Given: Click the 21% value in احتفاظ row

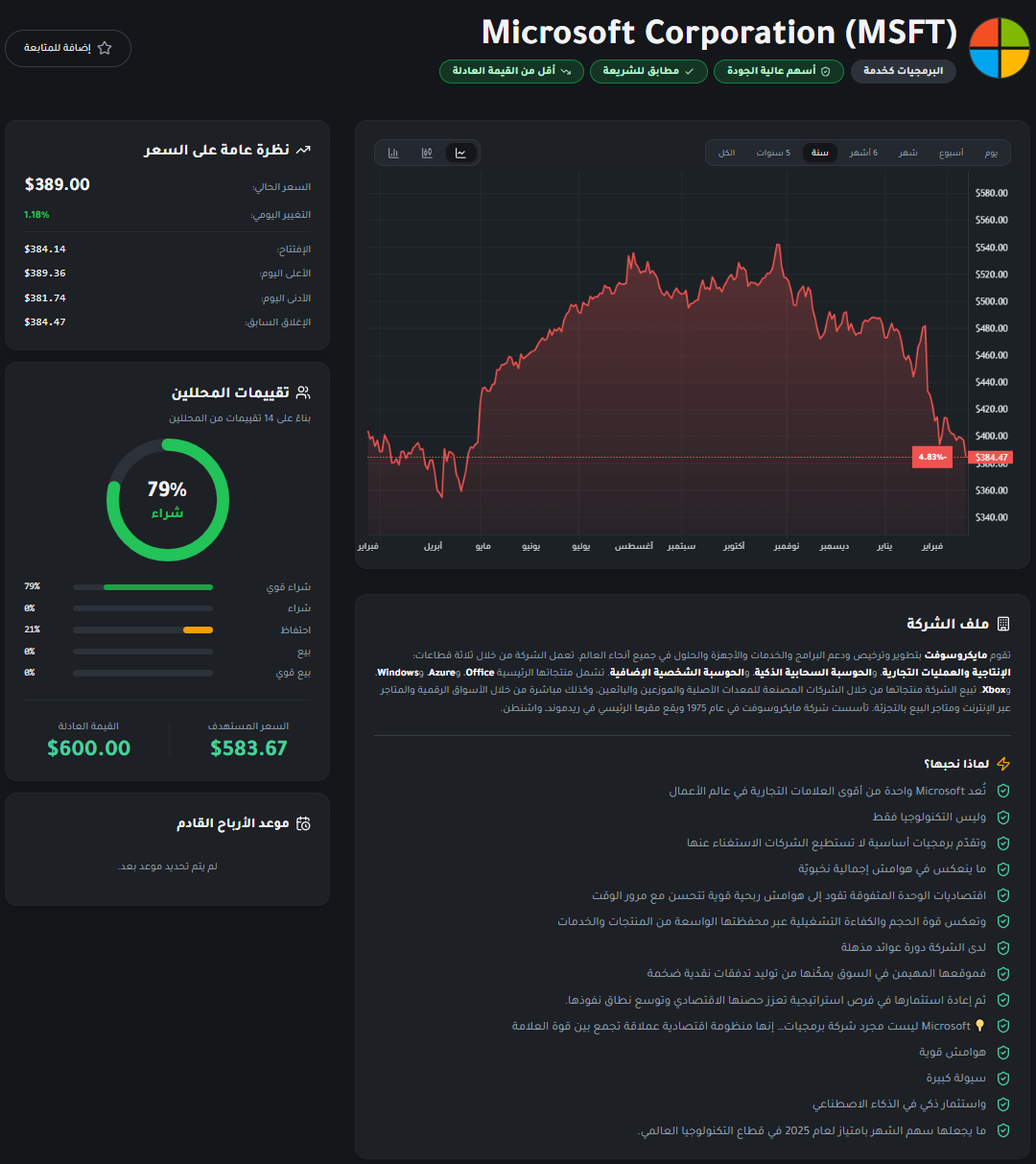Looking at the screenshot, I should (x=33, y=630).
